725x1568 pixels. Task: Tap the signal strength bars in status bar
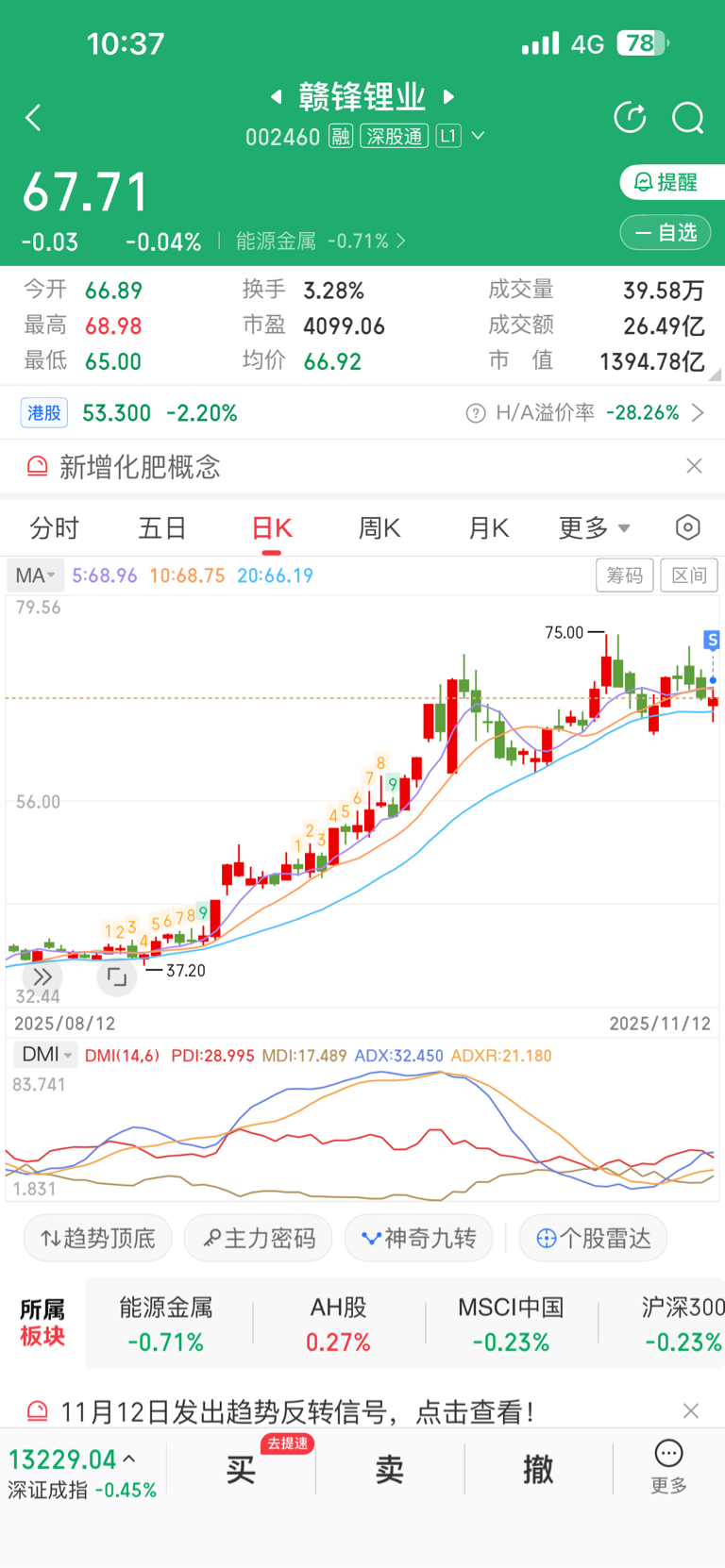541,43
